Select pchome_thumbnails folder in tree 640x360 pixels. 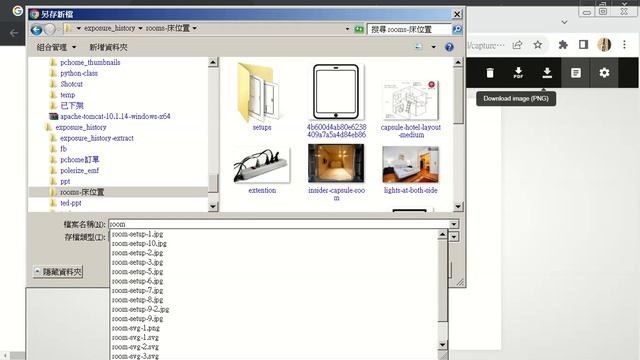(90, 62)
